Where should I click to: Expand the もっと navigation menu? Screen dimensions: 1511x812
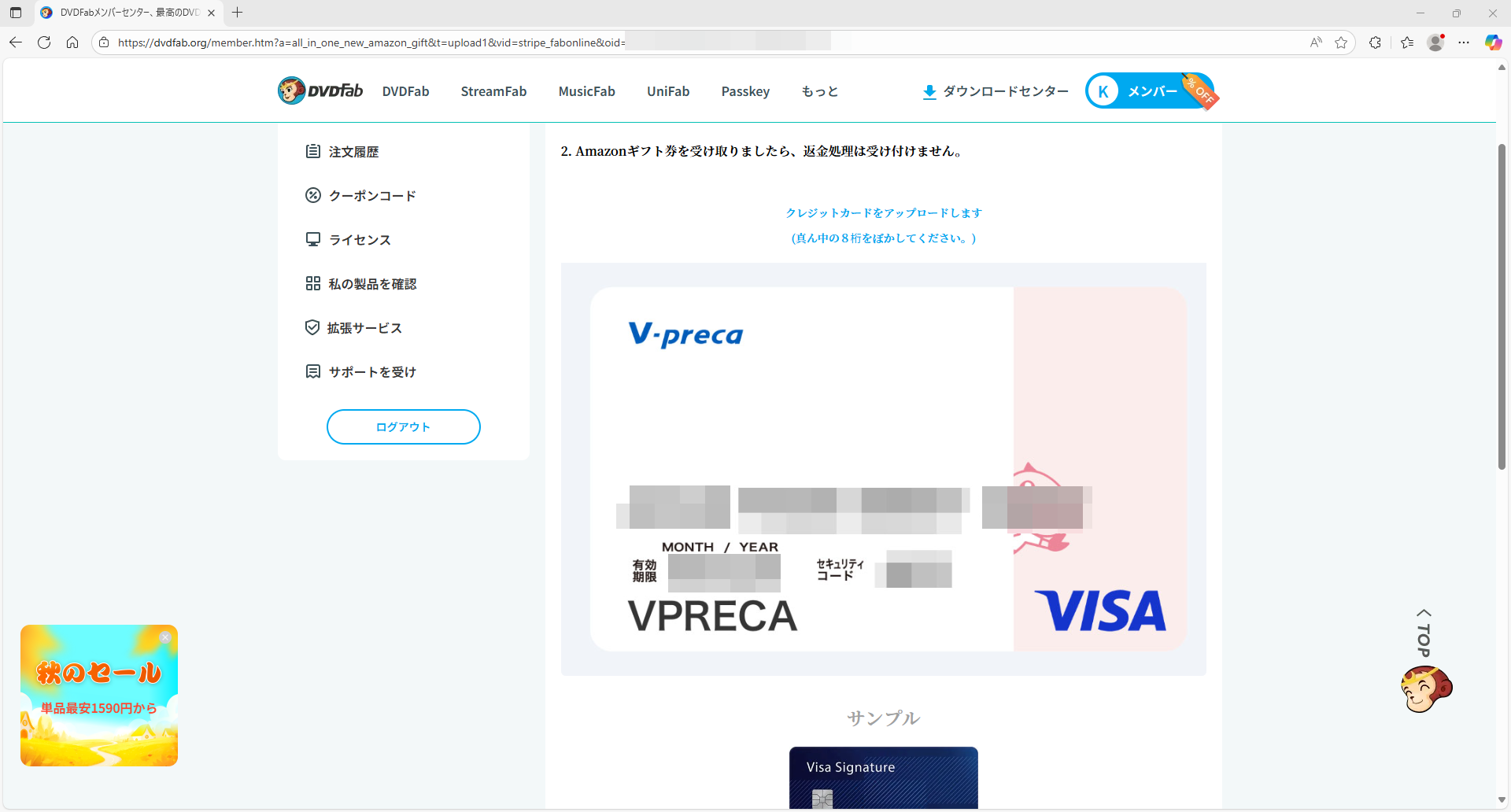click(x=819, y=91)
